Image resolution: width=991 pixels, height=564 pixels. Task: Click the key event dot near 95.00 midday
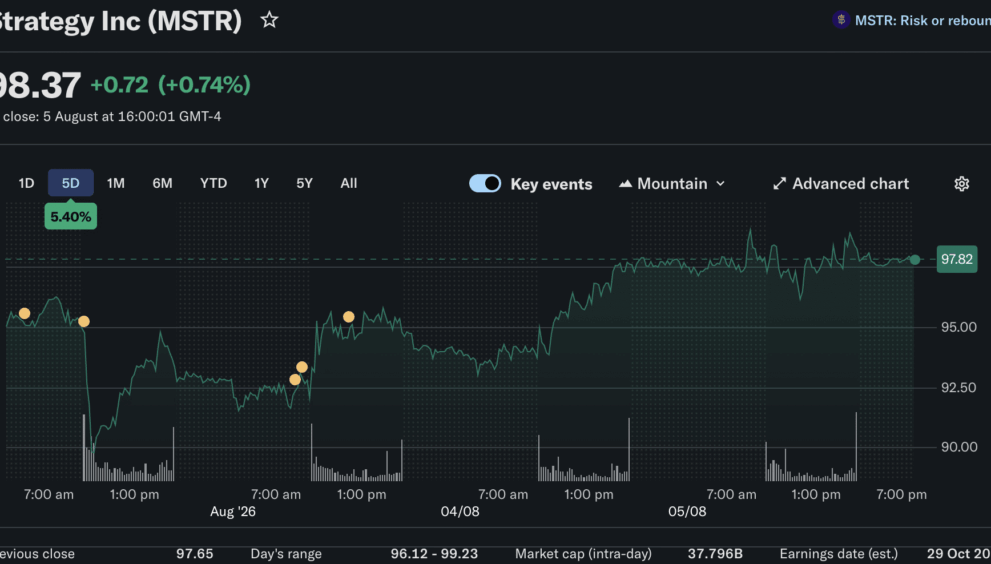click(349, 317)
